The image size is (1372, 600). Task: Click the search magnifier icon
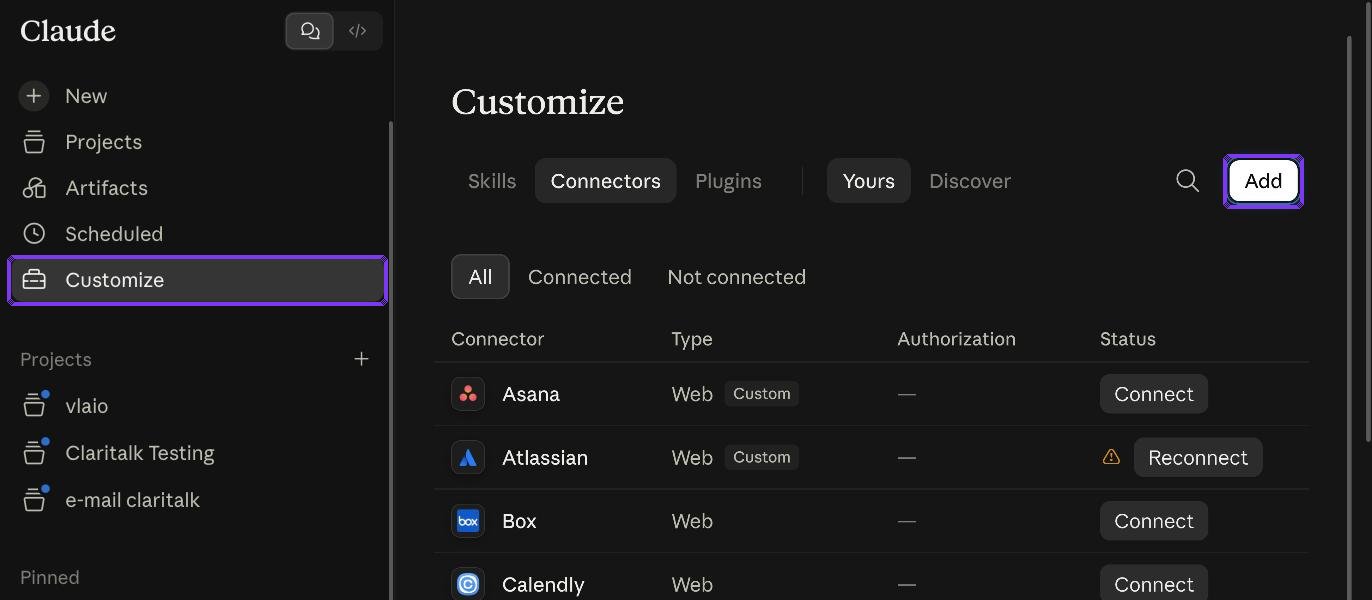pos(1187,181)
